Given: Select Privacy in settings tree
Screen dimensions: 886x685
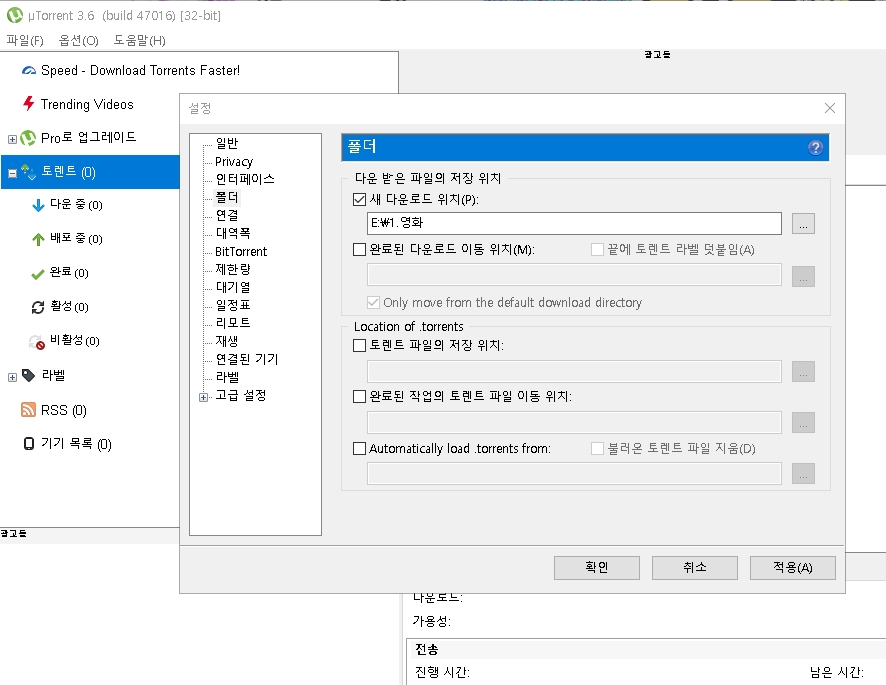Looking at the screenshot, I should point(234,162).
